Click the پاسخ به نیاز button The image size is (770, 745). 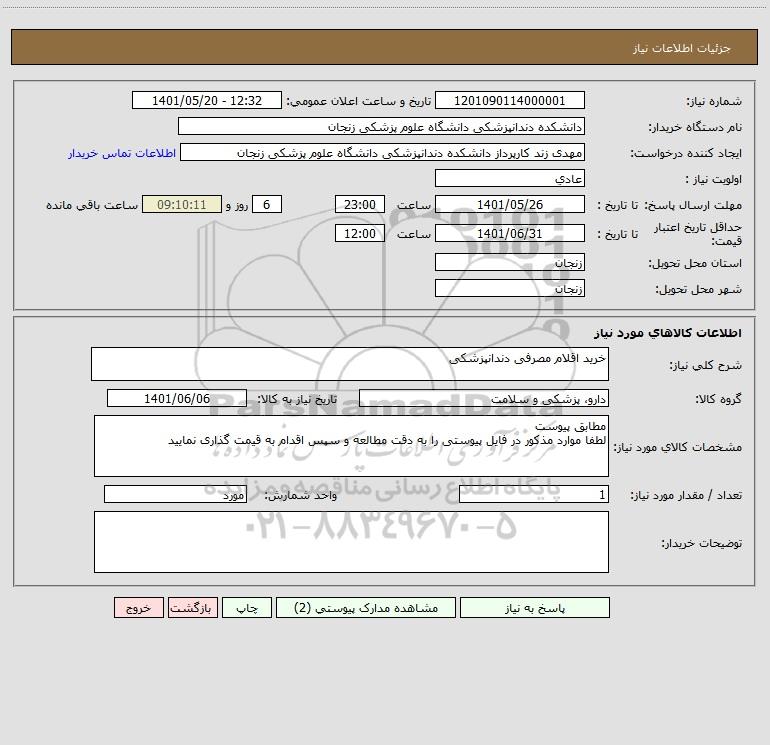(x=534, y=608)
